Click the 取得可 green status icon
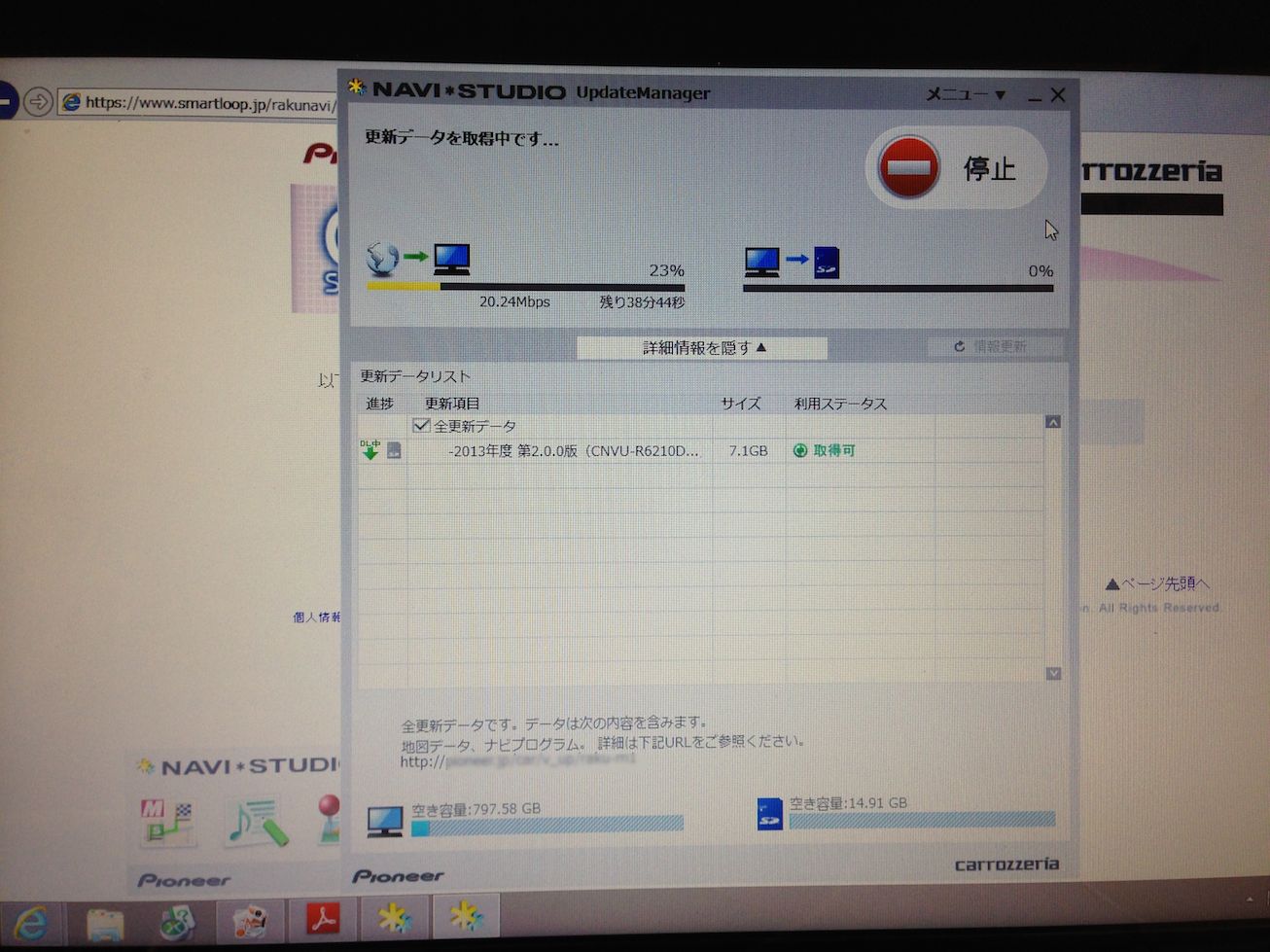This screenshot has width=1270, height=952. (x=800, y=450)
